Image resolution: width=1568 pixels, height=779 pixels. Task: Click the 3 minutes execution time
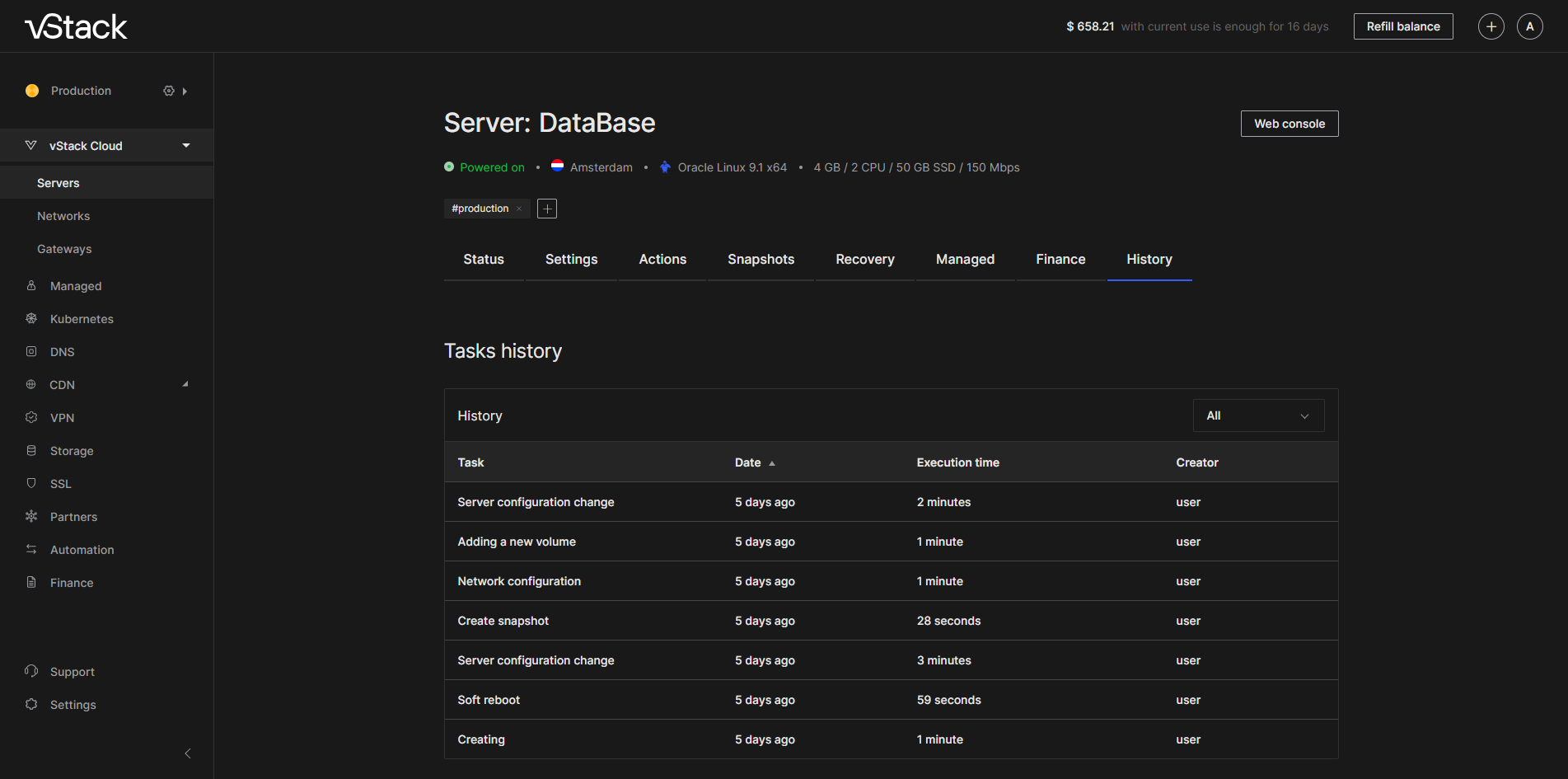tap(943, 660)
